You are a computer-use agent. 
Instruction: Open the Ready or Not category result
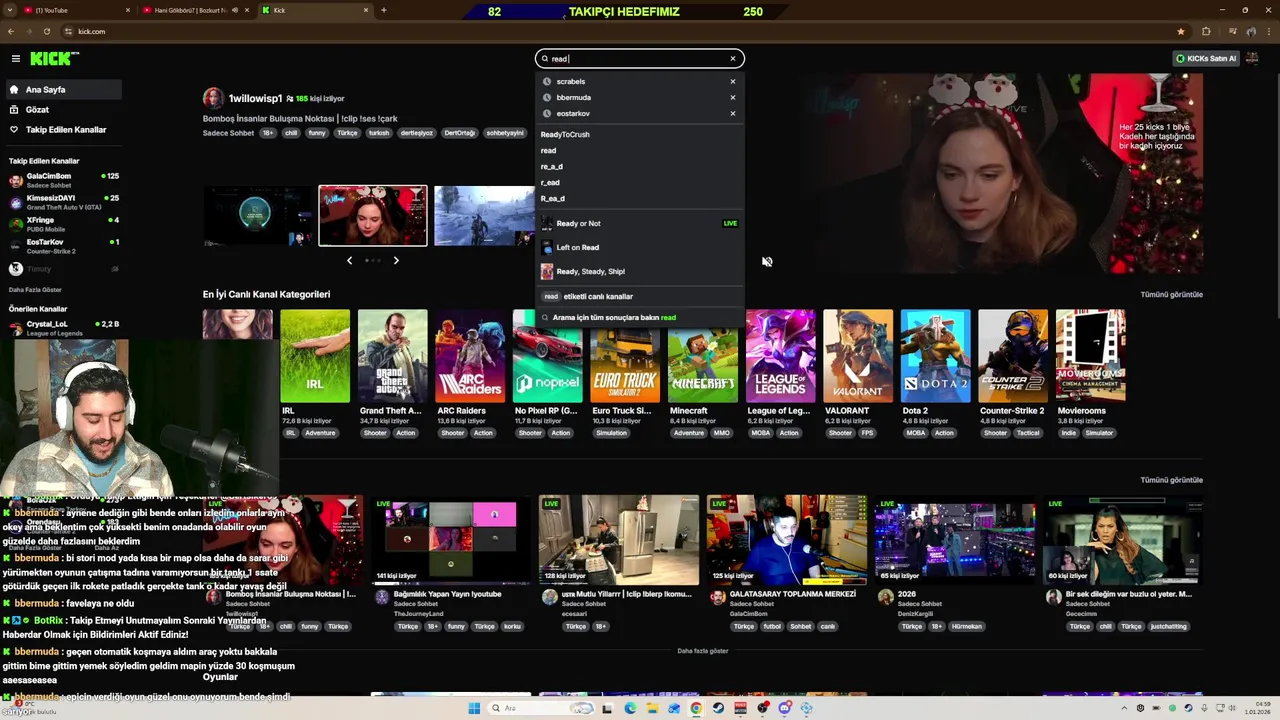[x=640, y=223]
